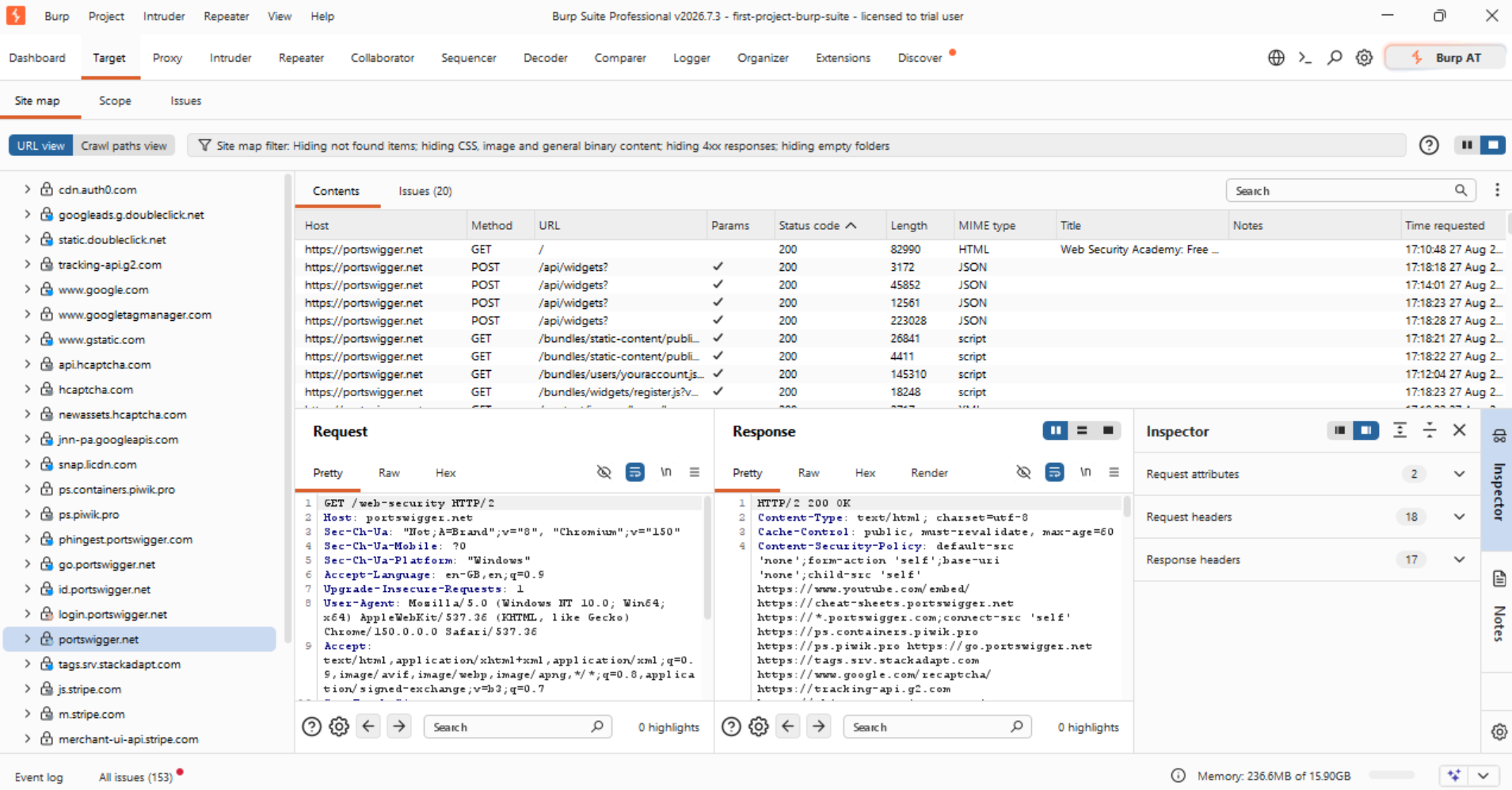
Task: Go to next Request search match
Action: (399, 727)
